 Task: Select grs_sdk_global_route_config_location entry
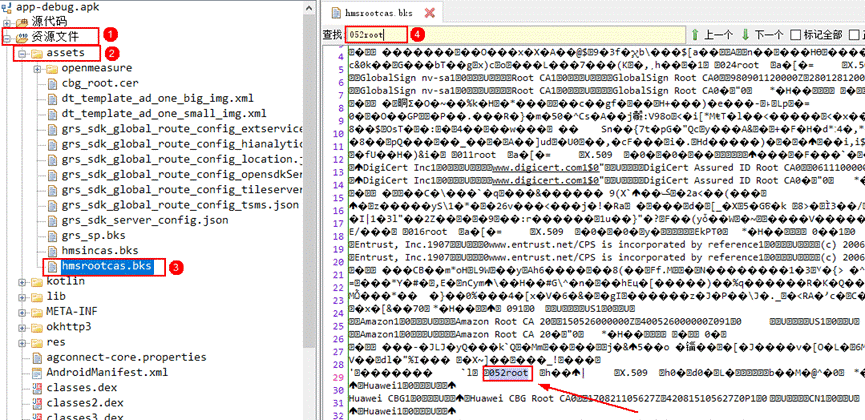tap(183, 160)
